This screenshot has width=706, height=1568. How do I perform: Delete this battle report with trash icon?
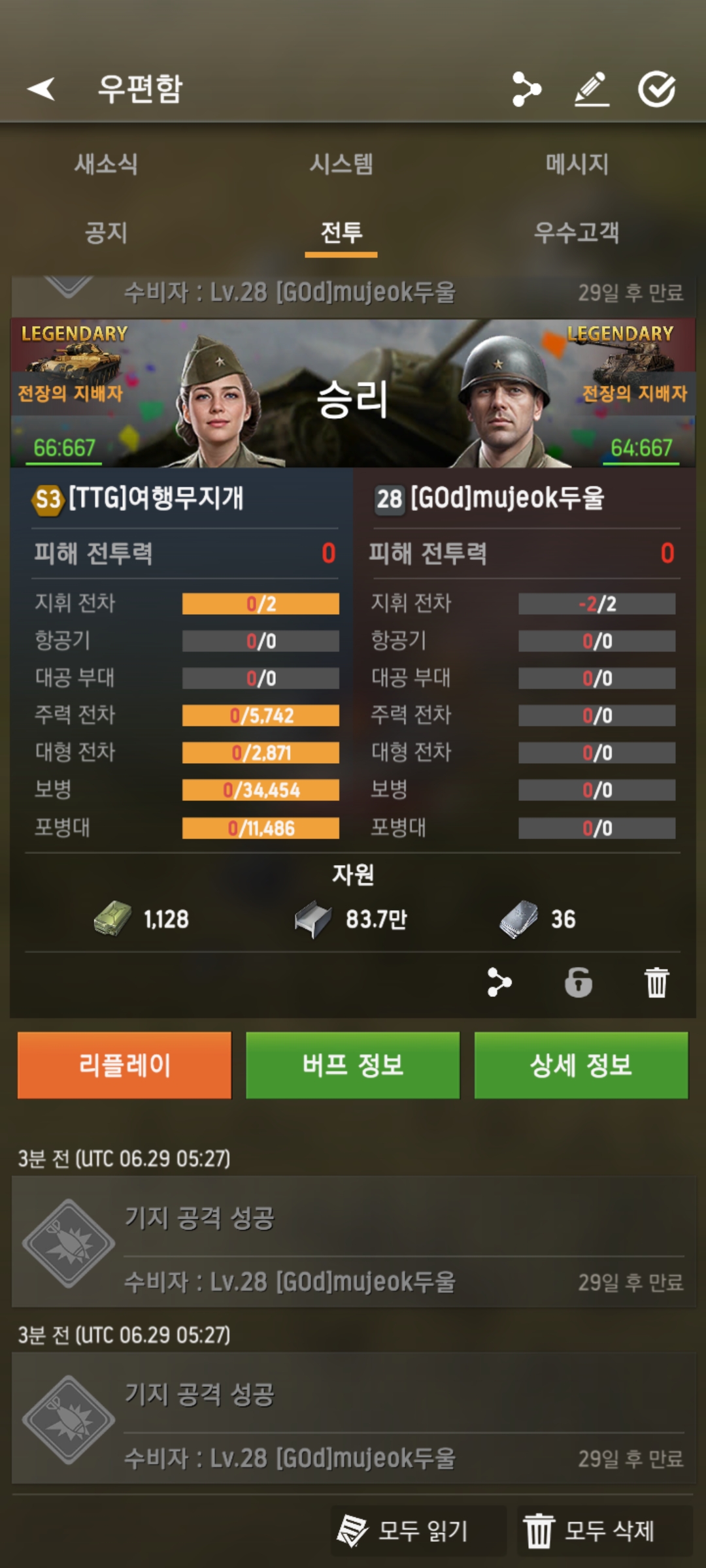(657, 983)
